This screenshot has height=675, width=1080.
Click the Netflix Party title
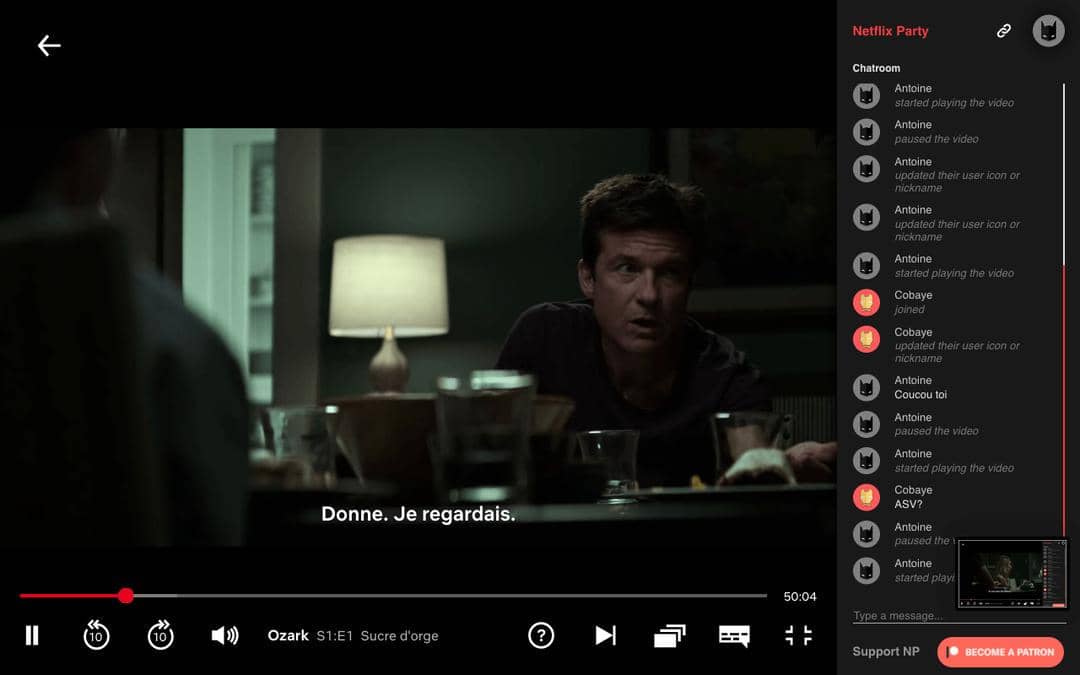click(x=890, y=31)
